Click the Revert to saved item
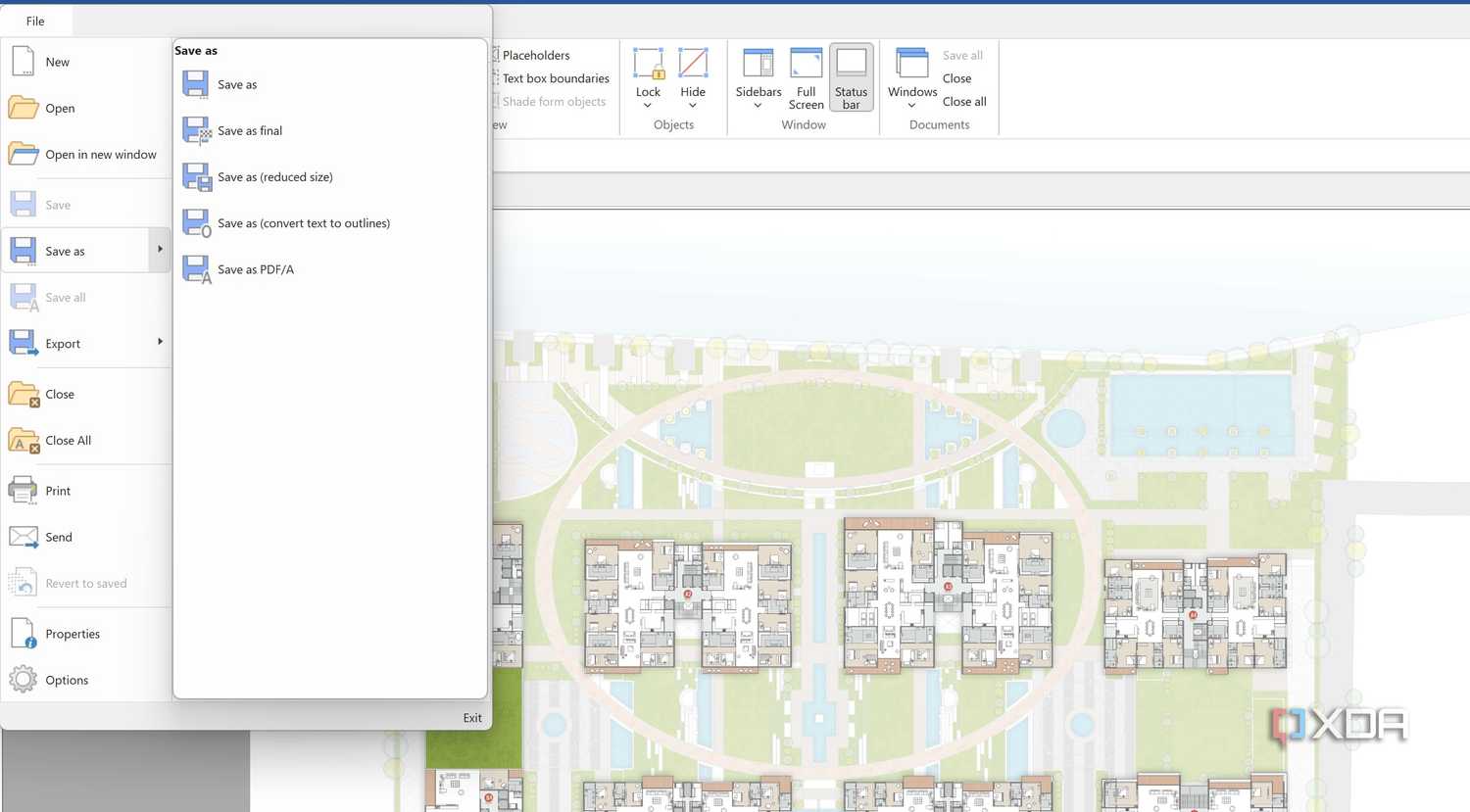 click(x=86, y=583)
